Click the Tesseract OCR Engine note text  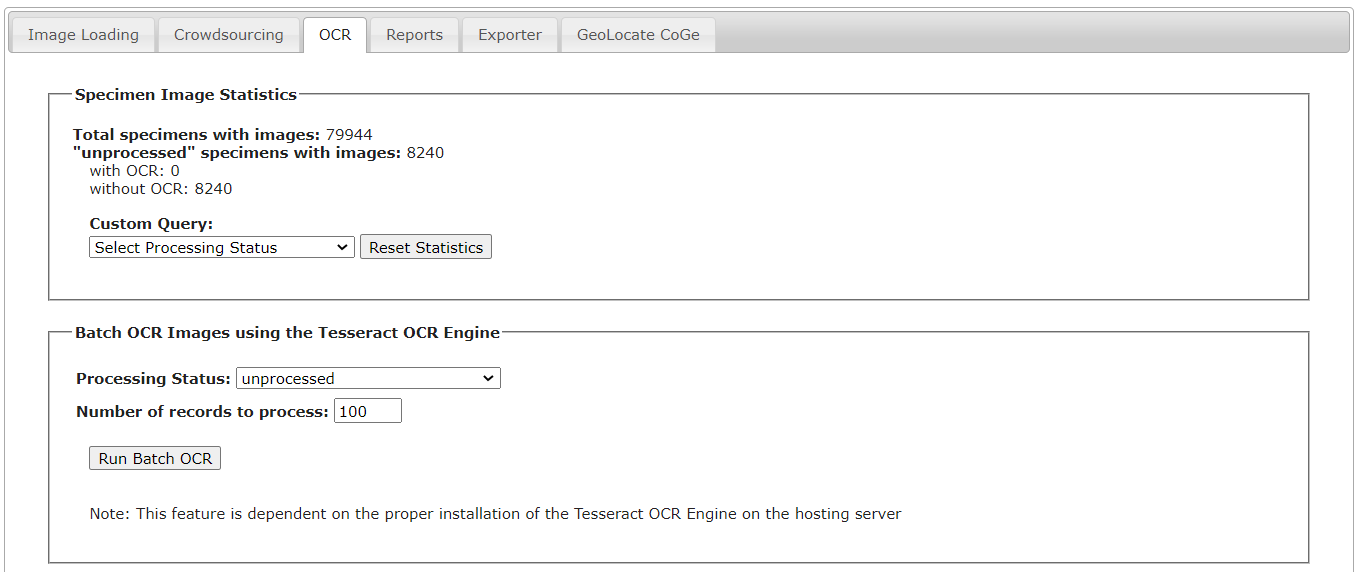click(496, 514)
